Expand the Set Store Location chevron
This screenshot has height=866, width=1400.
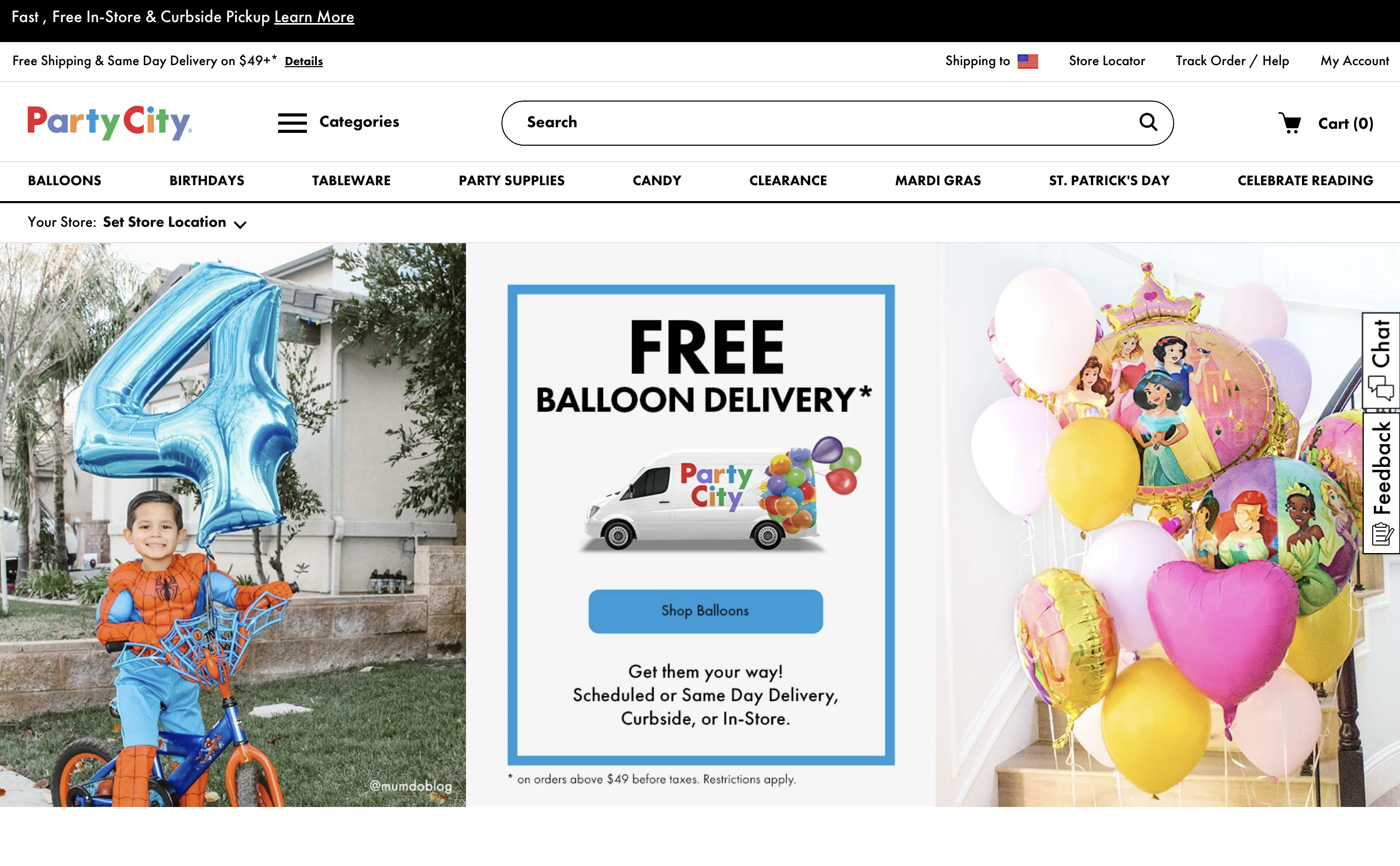tap(241, 225)
